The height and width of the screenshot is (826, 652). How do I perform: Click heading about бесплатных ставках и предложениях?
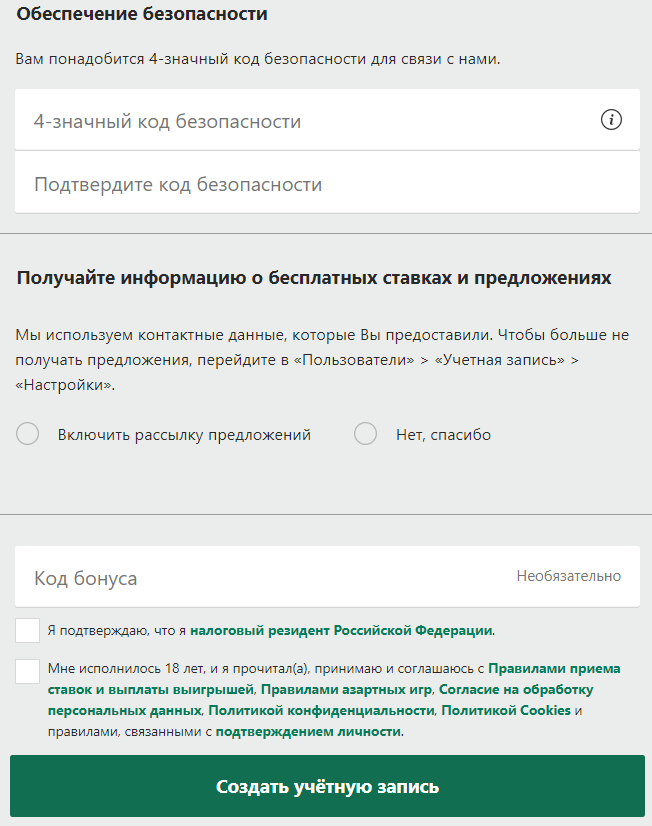(314, 278)
